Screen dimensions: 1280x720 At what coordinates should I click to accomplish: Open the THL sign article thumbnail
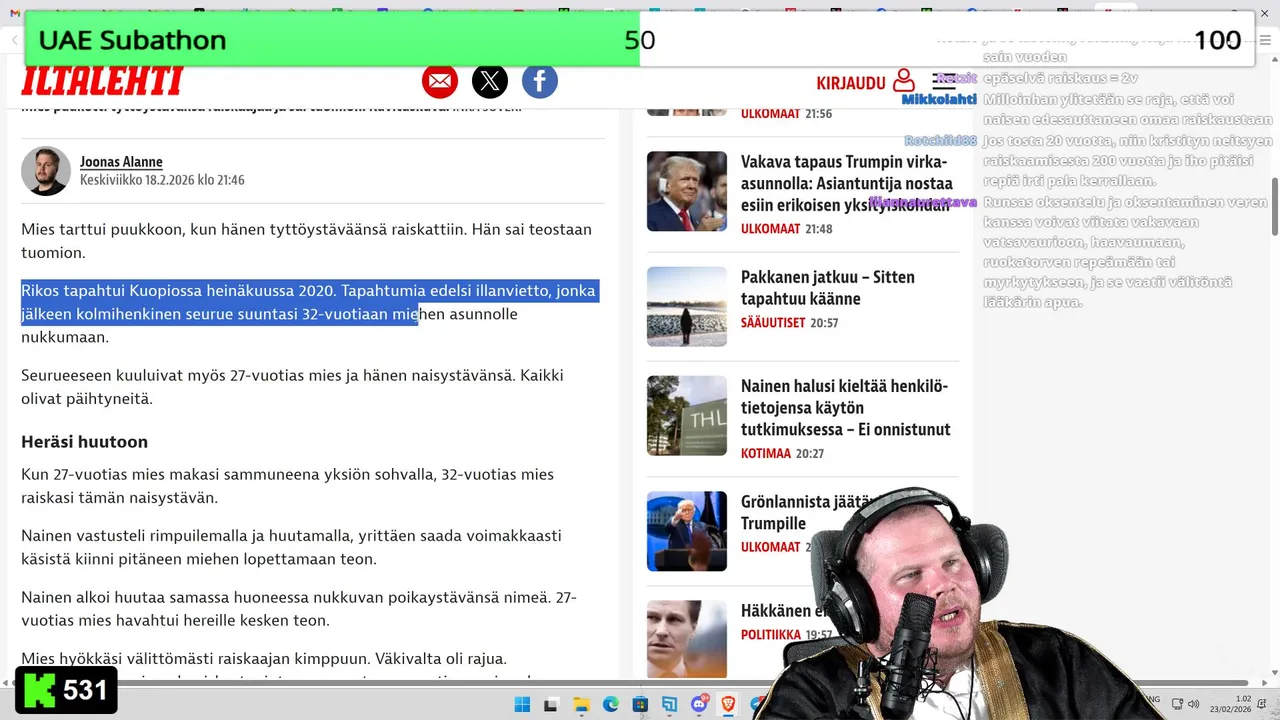687,416
